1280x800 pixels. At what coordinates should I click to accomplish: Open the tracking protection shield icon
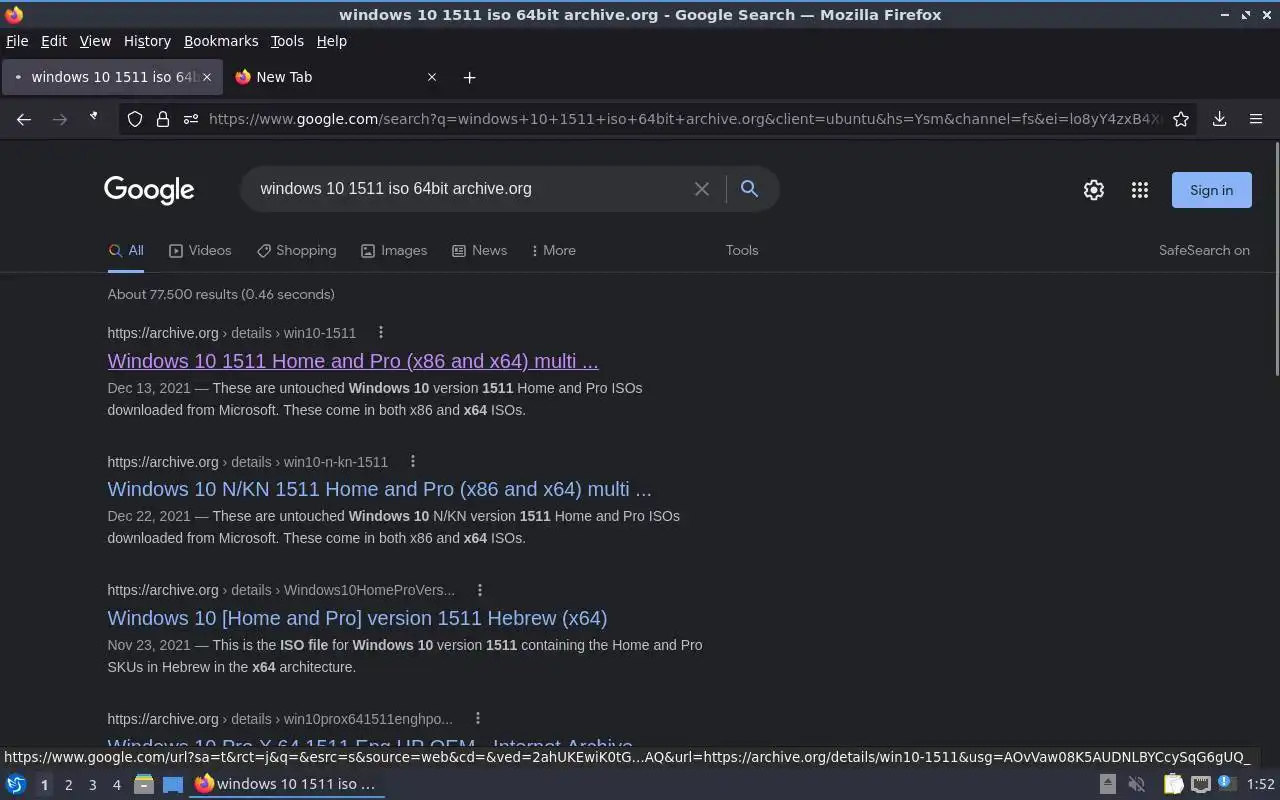point(135,119)
